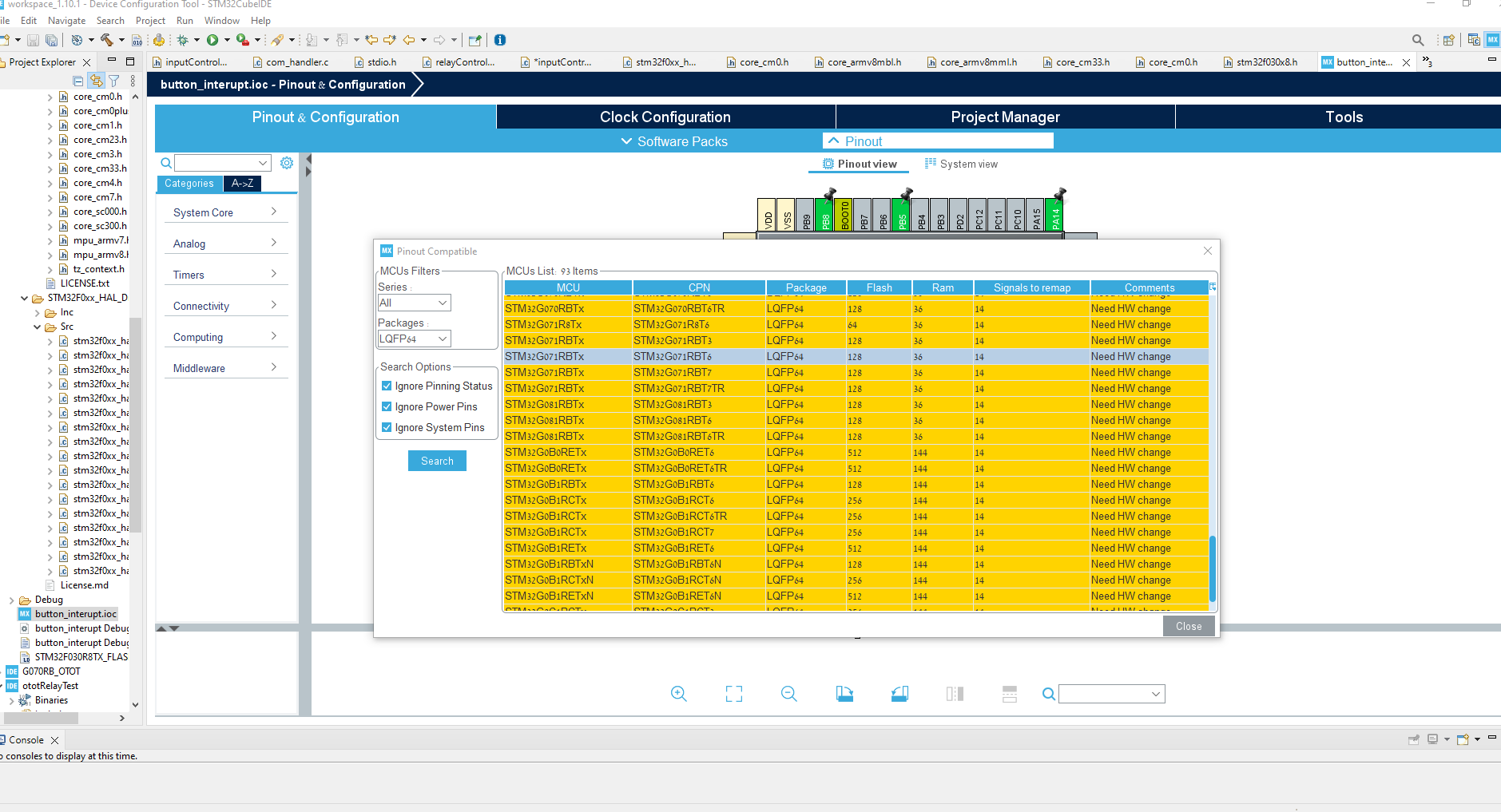Open the Series filter dropdown
This screenshot has width=1501, height=812.
(x=414, y=303)
